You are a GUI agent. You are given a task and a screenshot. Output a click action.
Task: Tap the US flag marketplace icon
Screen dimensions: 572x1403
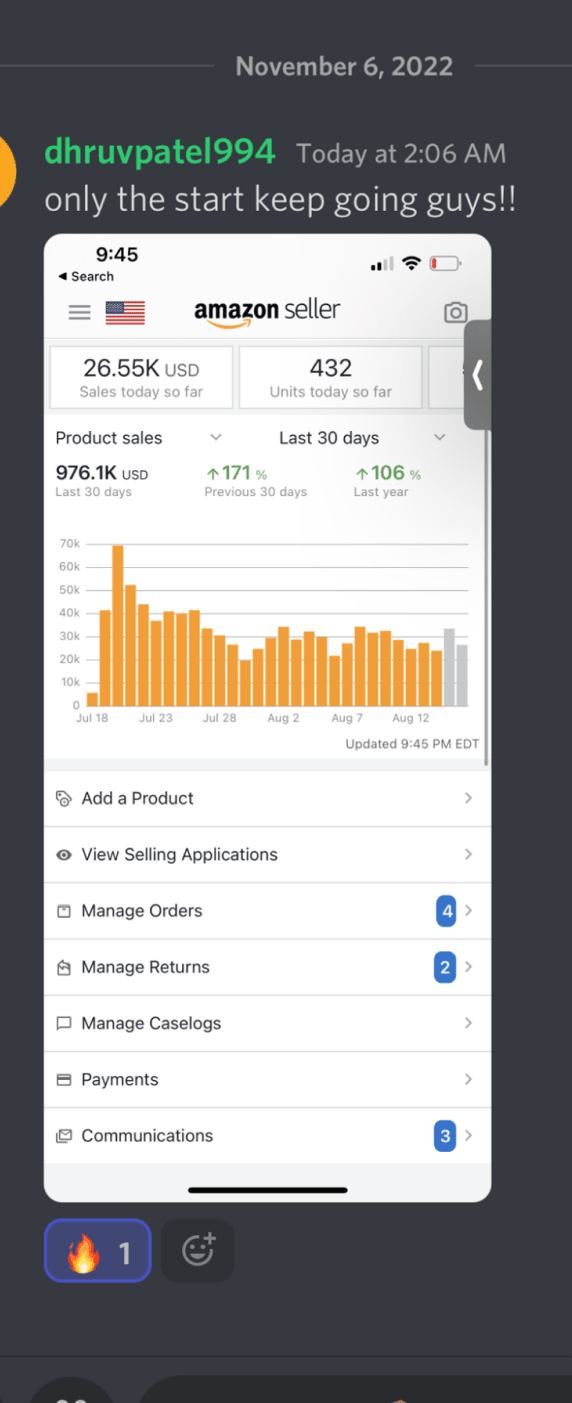pyautogui.click(x=125, y=313)
